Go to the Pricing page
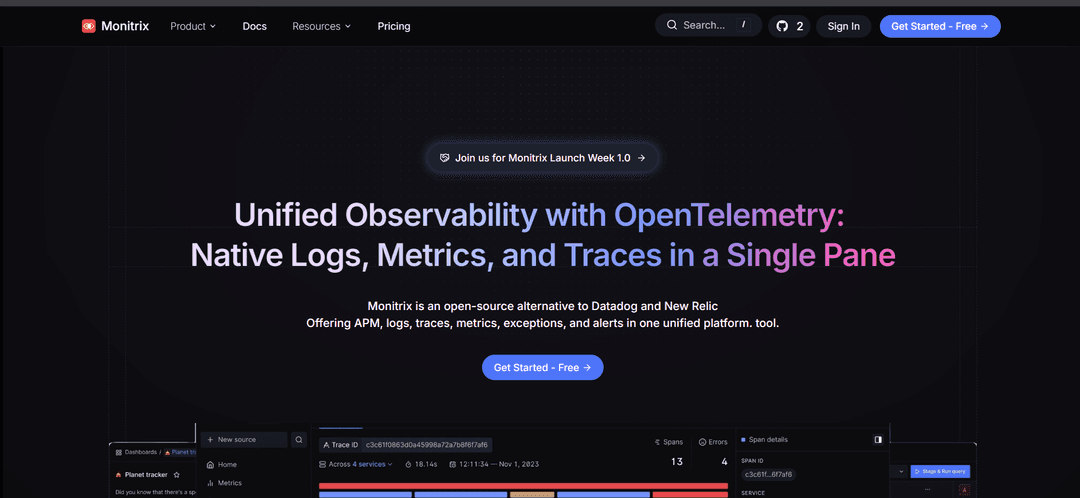This screenshot has height=498, width=1080. coord(394,26)
